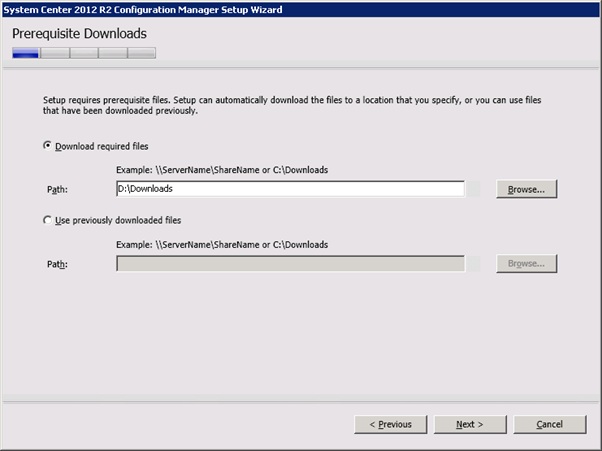Click the disabled path field for previous downloads
This screenshot has width=602, height=451.
click(290, 264)
